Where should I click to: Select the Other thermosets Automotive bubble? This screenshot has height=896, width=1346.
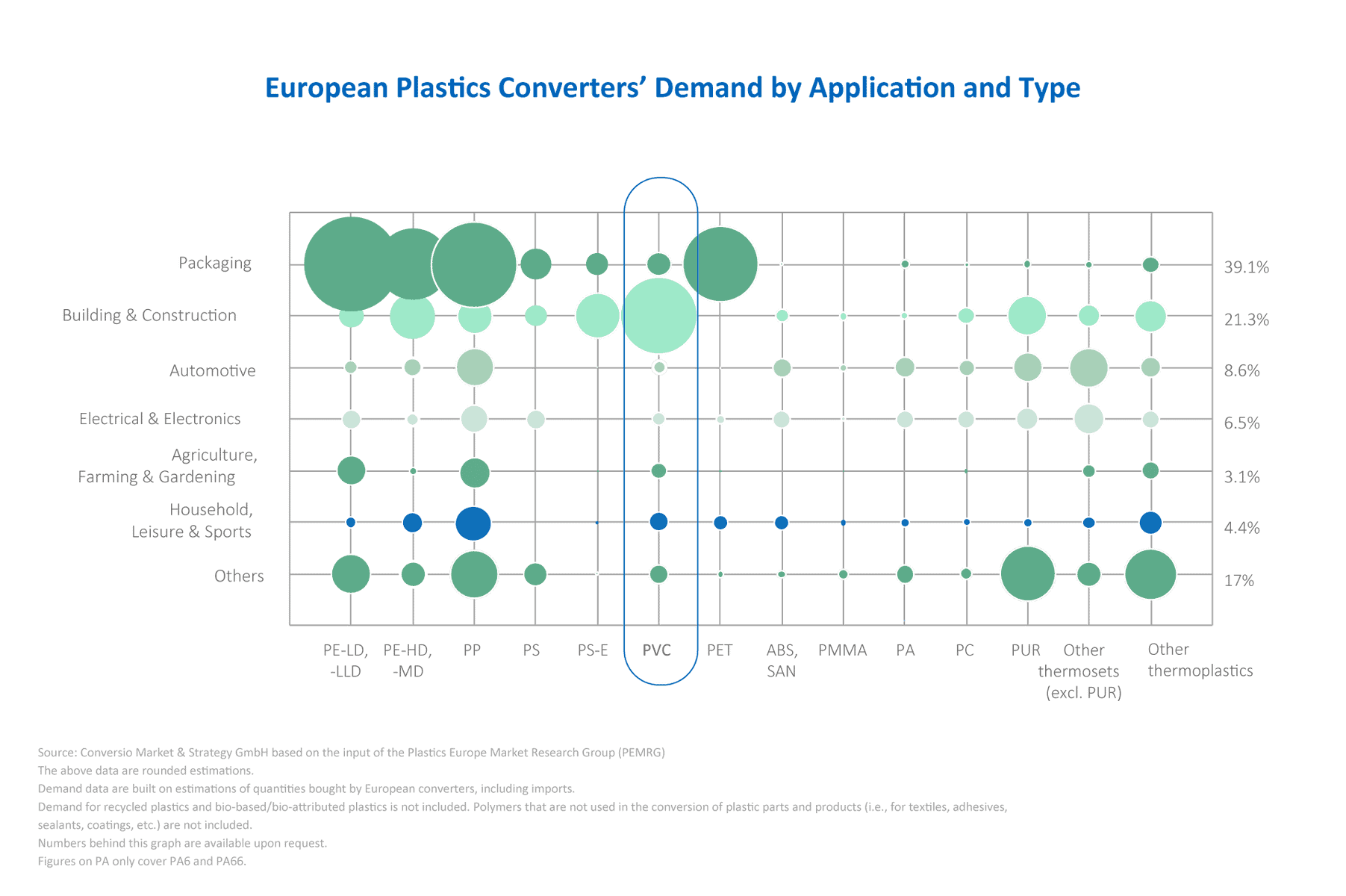coord(1088,367)
